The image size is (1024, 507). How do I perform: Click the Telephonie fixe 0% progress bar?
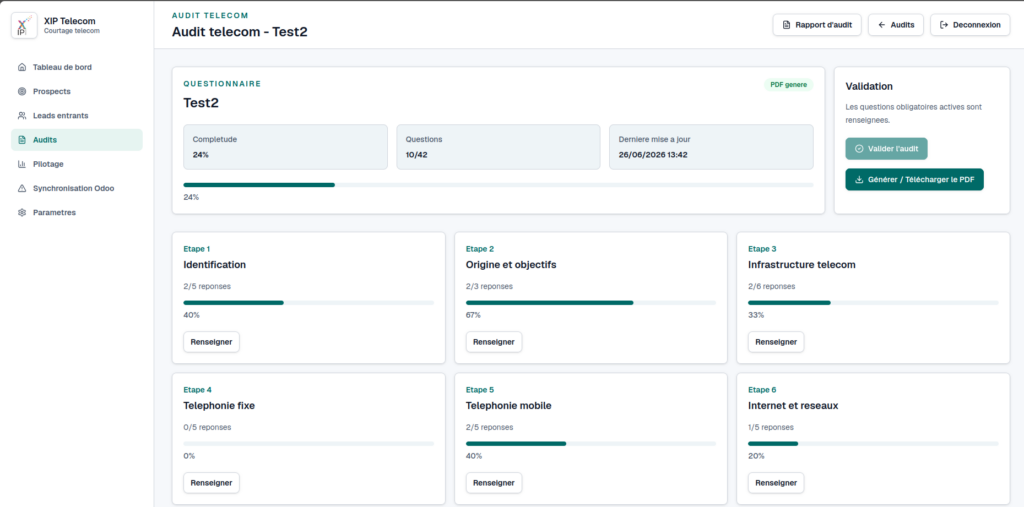308,444
